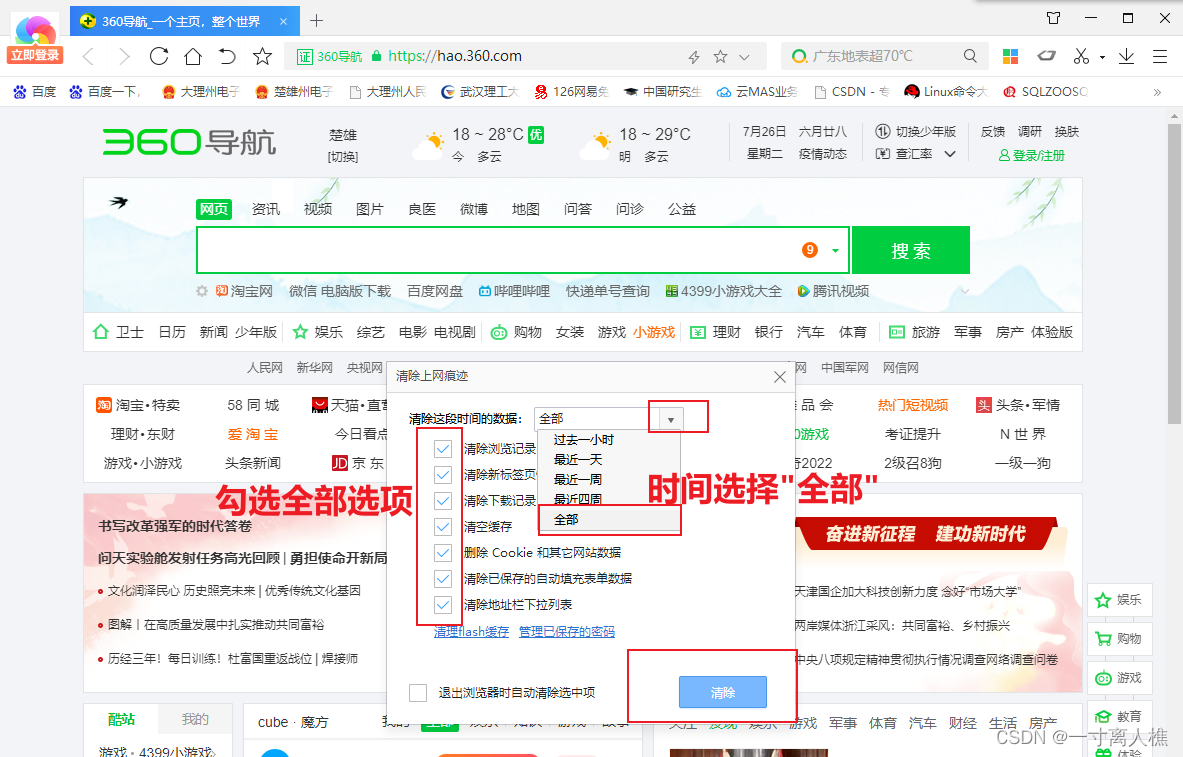Click the lightning speed mode icon

point(694,57)
